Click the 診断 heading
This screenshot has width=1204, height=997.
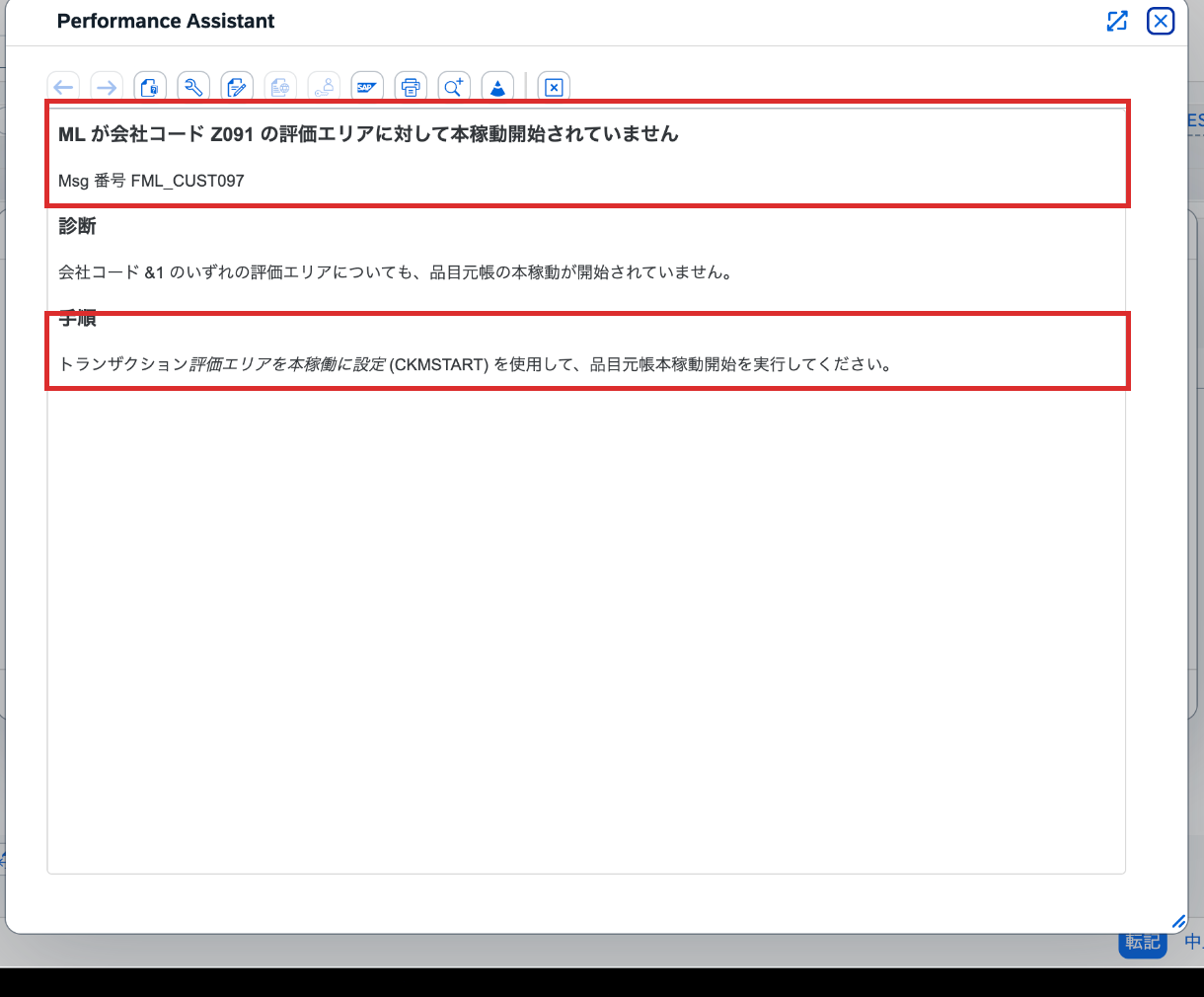(77, 226)
